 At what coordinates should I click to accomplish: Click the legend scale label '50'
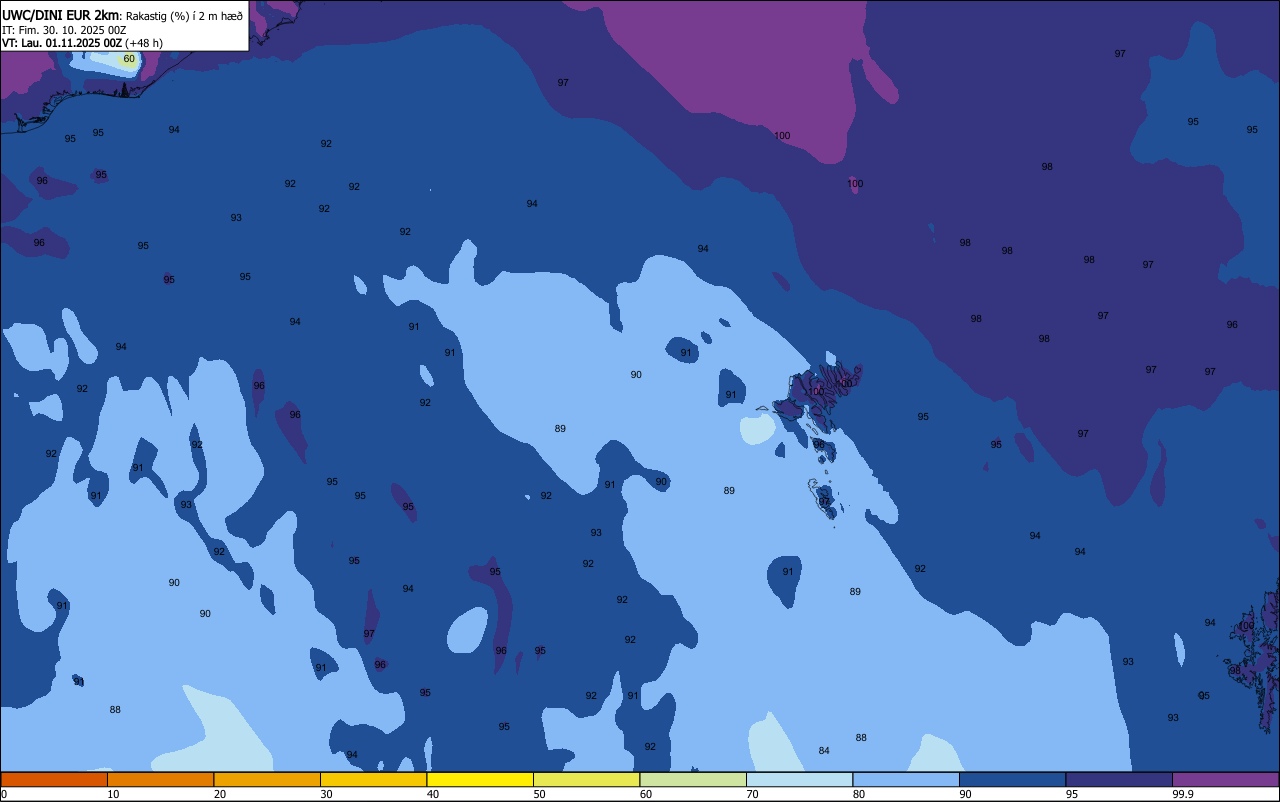[x=539, y=794]
